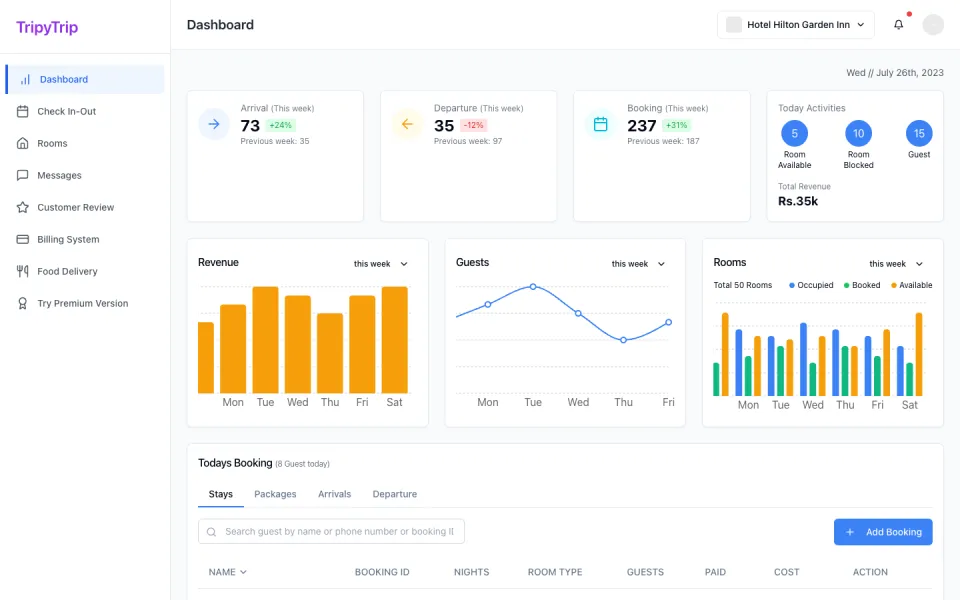This screenshot has width=960, height=600.
Task: Toggle the Occupied legend item
Action: coord(811,285)
